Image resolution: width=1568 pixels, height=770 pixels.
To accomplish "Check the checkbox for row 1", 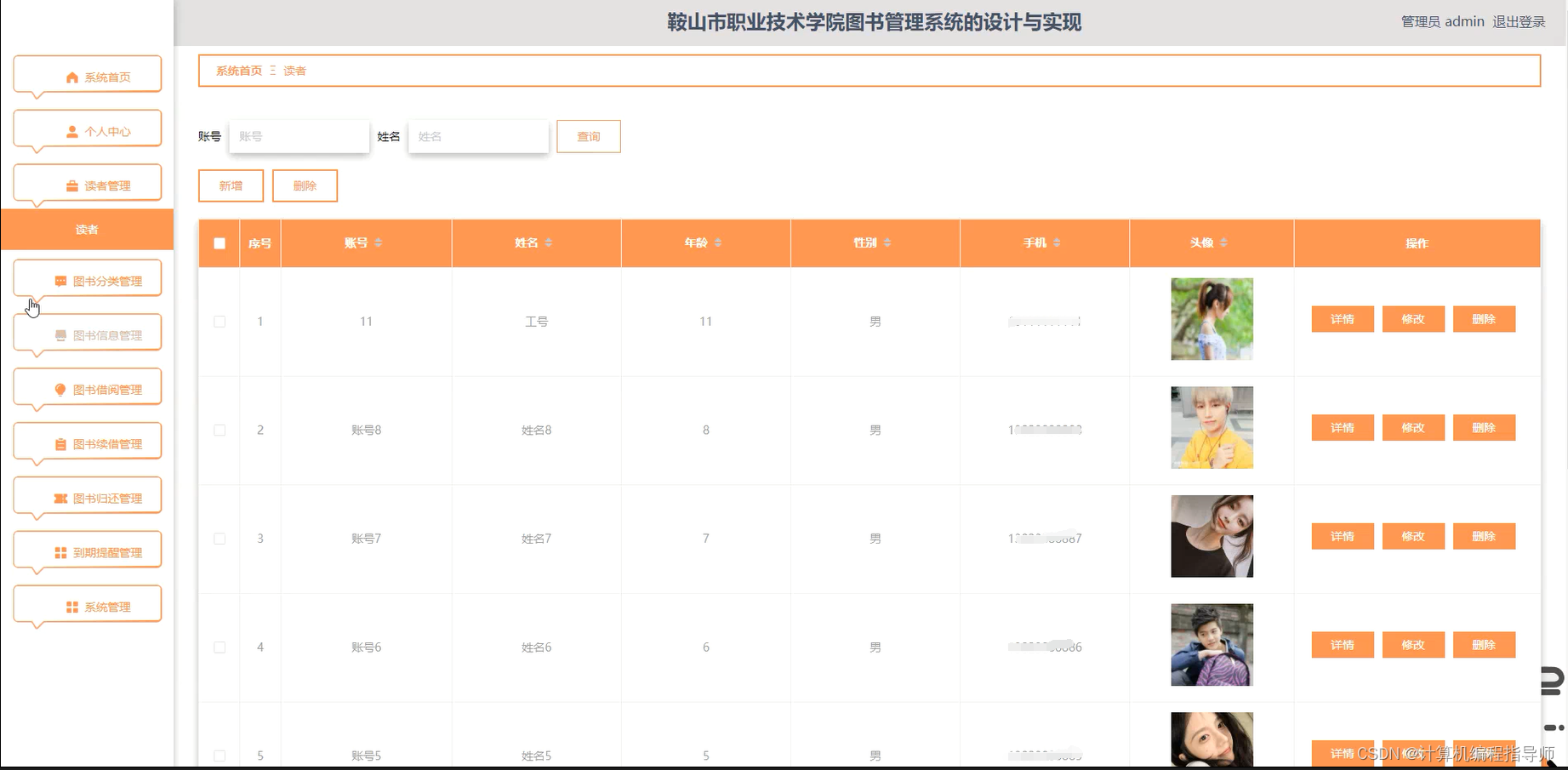I will click(220, 322).
